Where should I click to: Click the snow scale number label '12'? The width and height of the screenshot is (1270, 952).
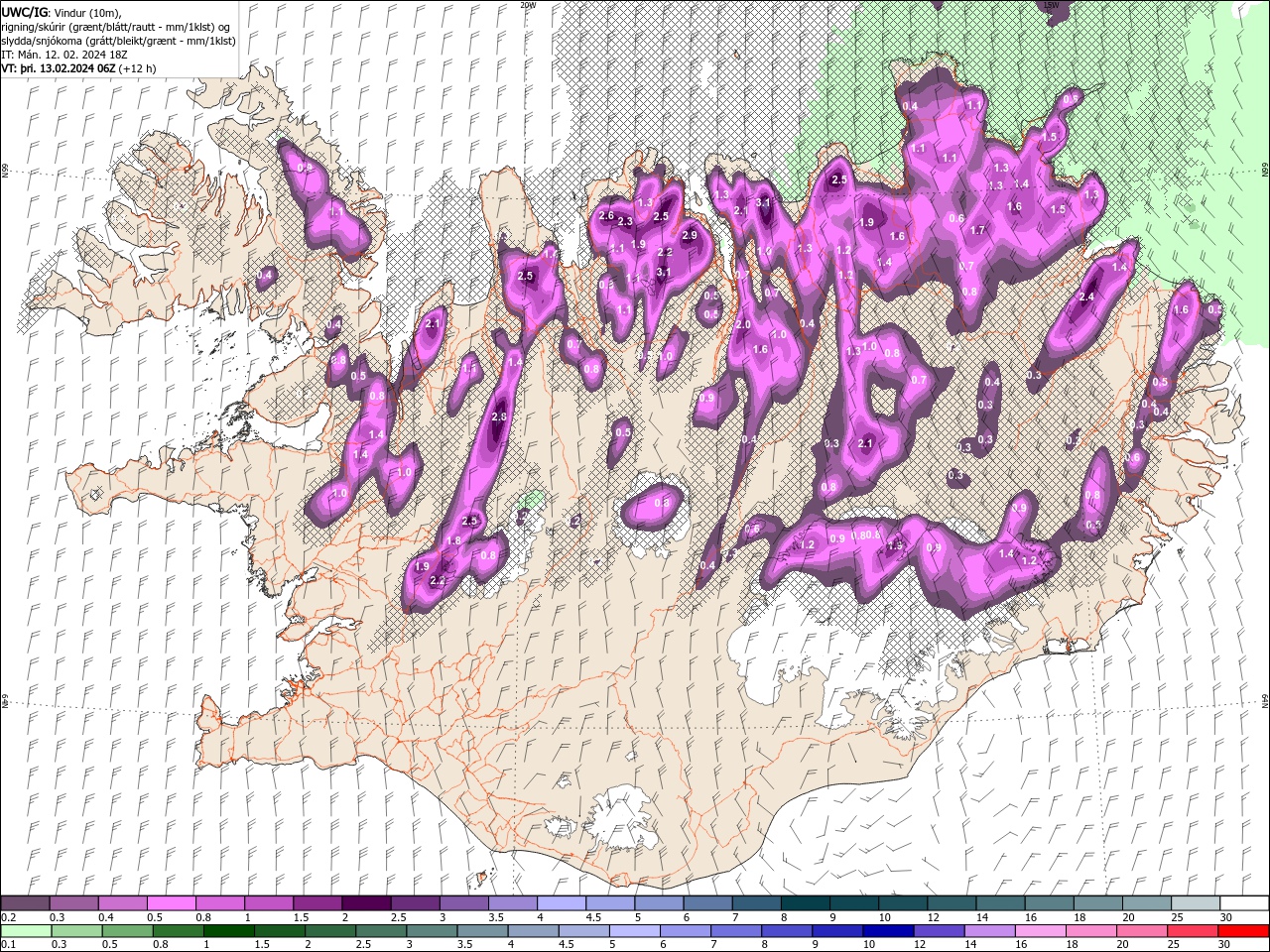pos(932,917)
